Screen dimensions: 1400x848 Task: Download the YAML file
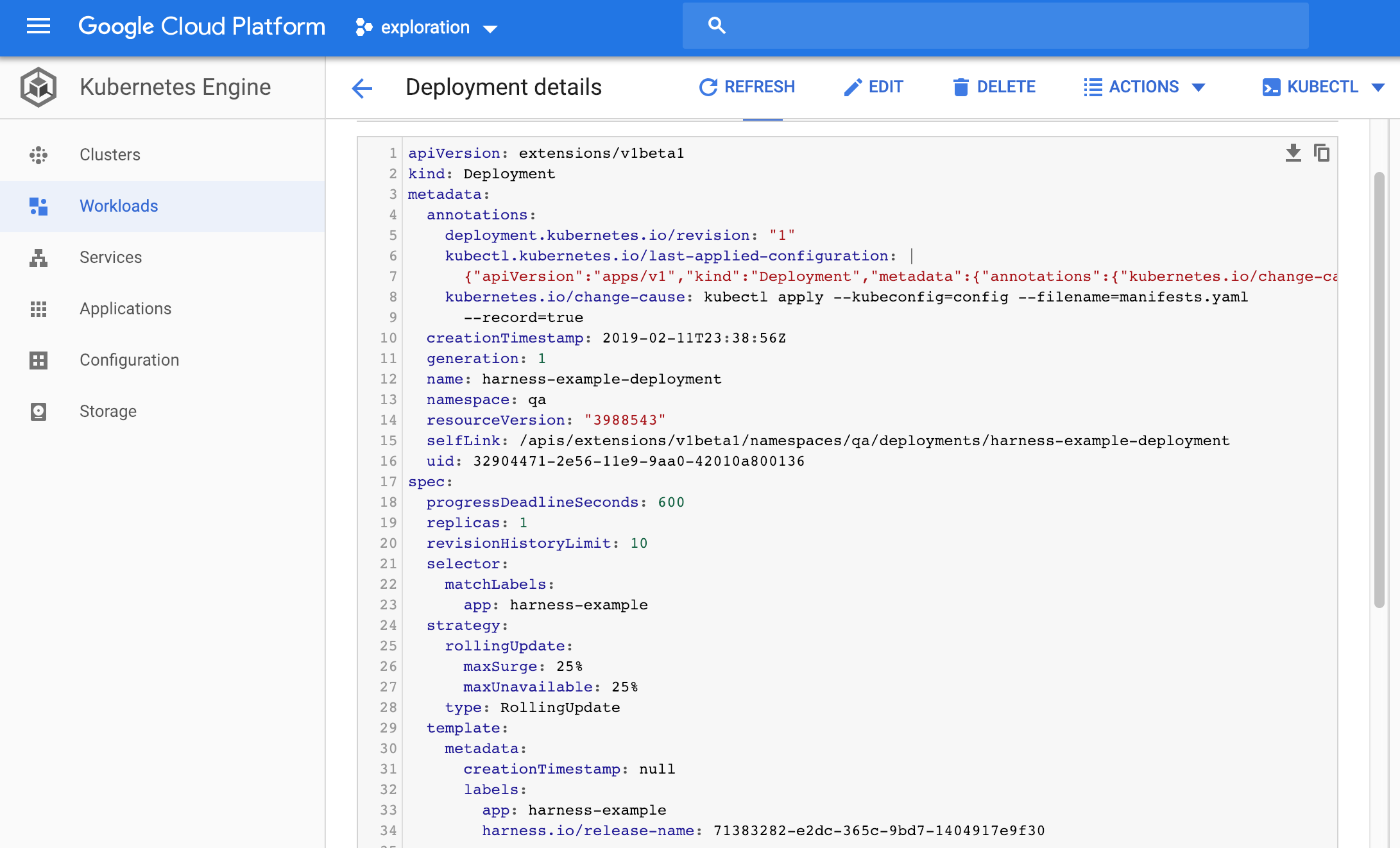(x=1293, y=153)
